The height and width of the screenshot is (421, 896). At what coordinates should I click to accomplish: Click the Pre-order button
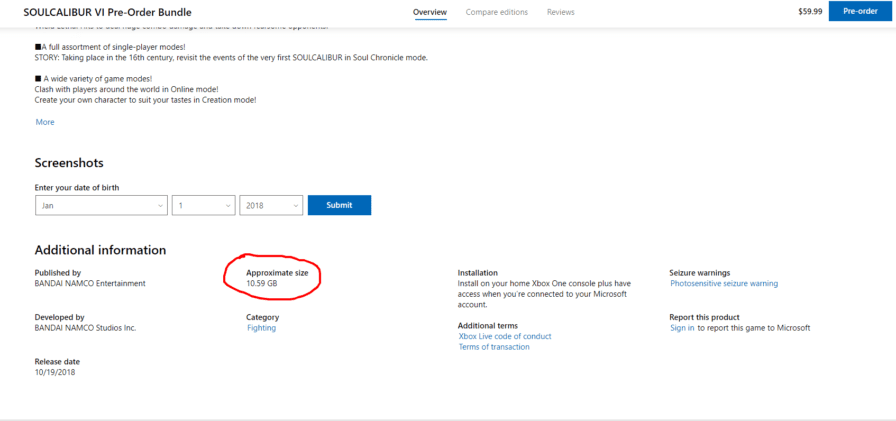(860, 11)
